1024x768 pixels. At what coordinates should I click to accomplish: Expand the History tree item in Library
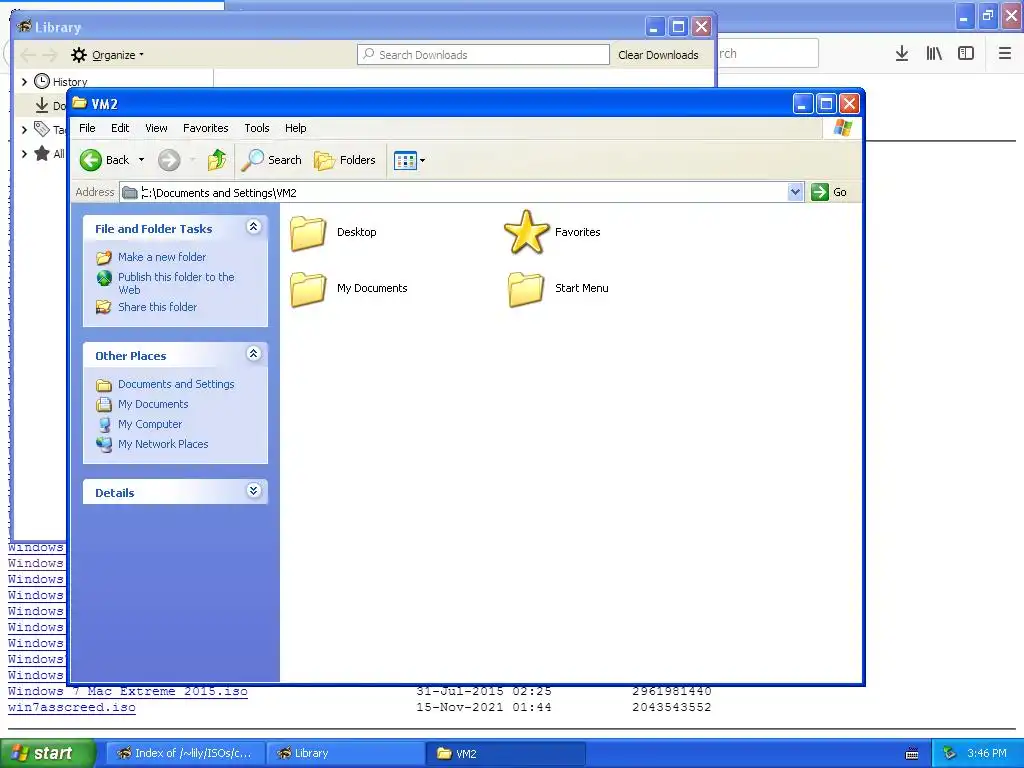click(24, 82)
